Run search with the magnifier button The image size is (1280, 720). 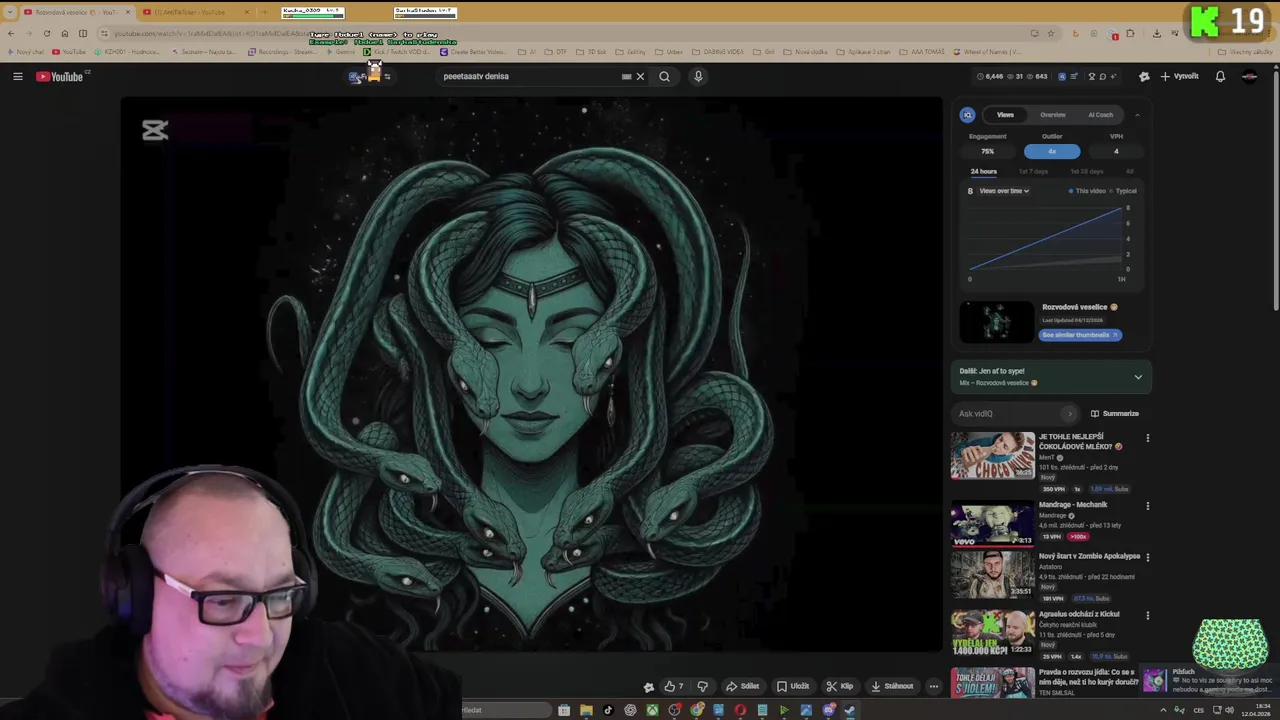point(664,76)
